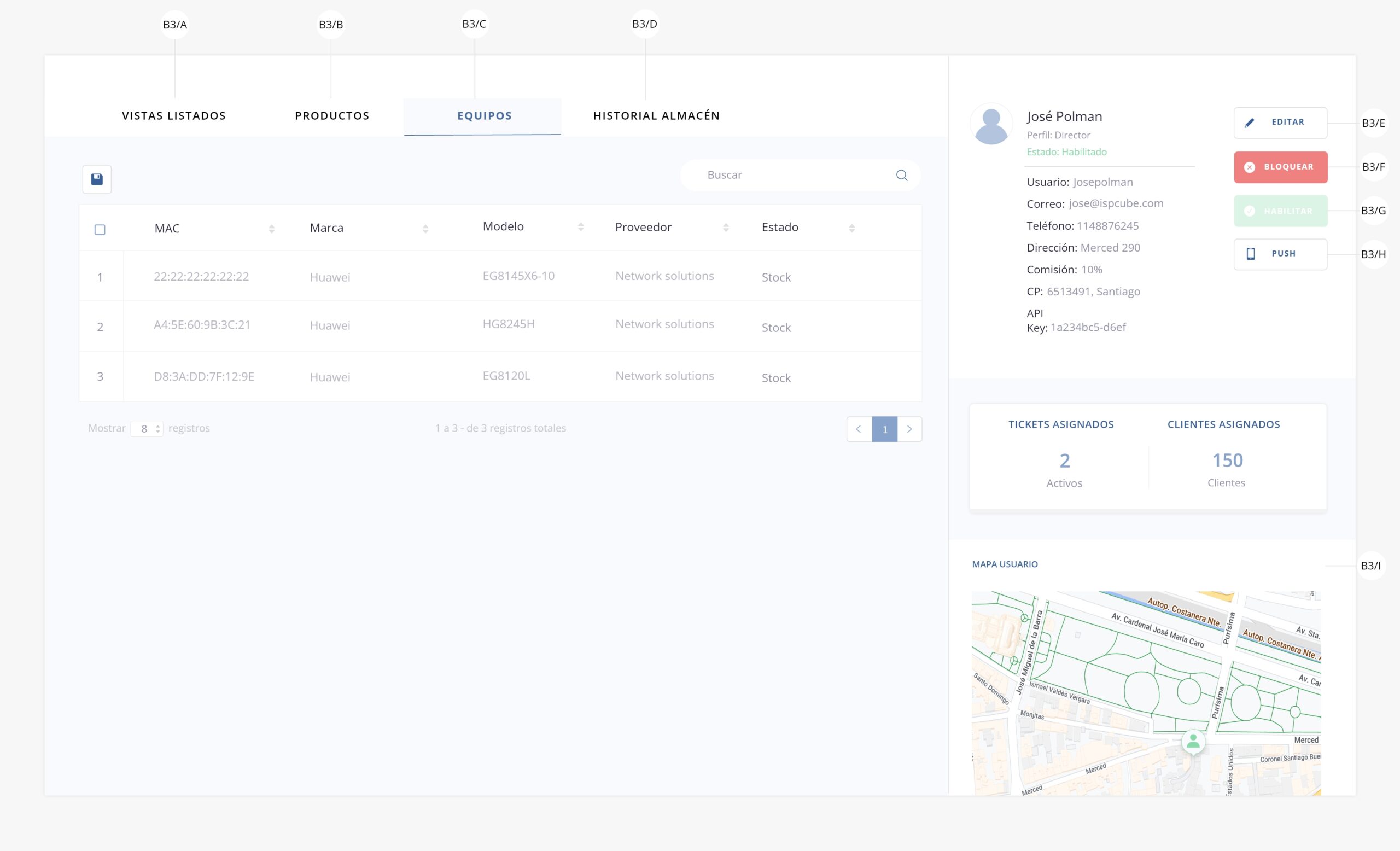Toggle the select-all checkbox in header

[100, 230]
